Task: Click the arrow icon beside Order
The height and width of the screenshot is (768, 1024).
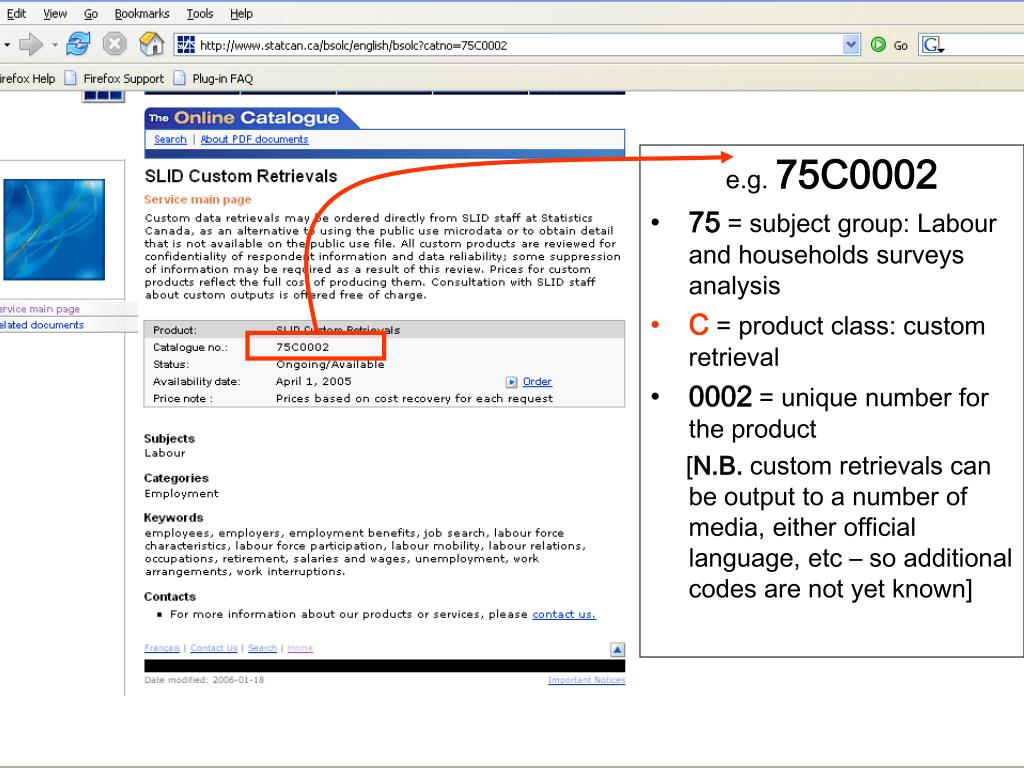Action: (511, 382)
